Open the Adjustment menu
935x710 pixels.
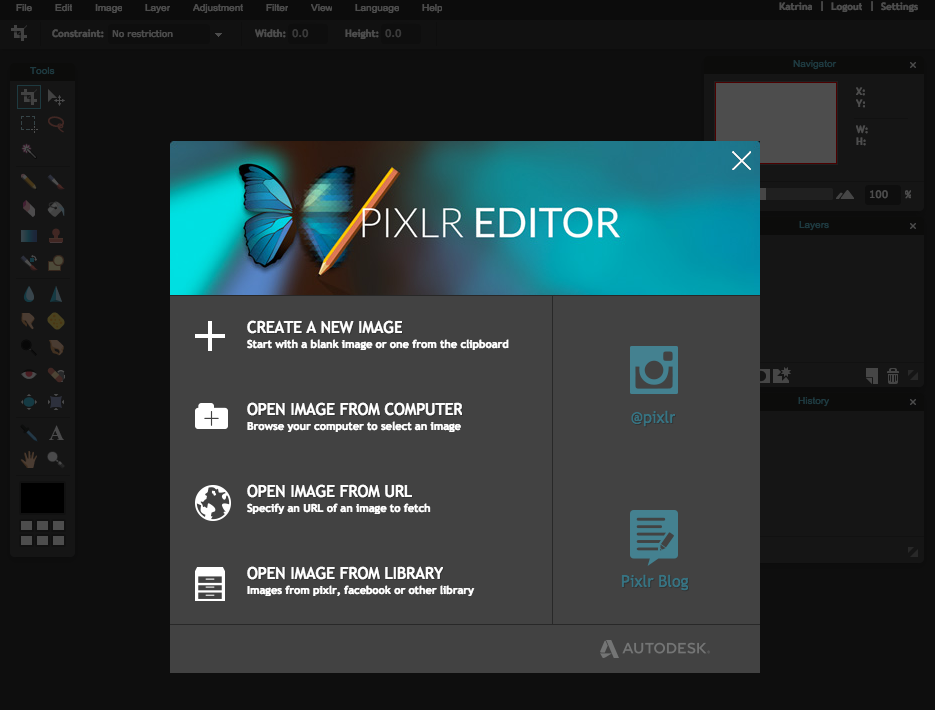click(218, 8)
